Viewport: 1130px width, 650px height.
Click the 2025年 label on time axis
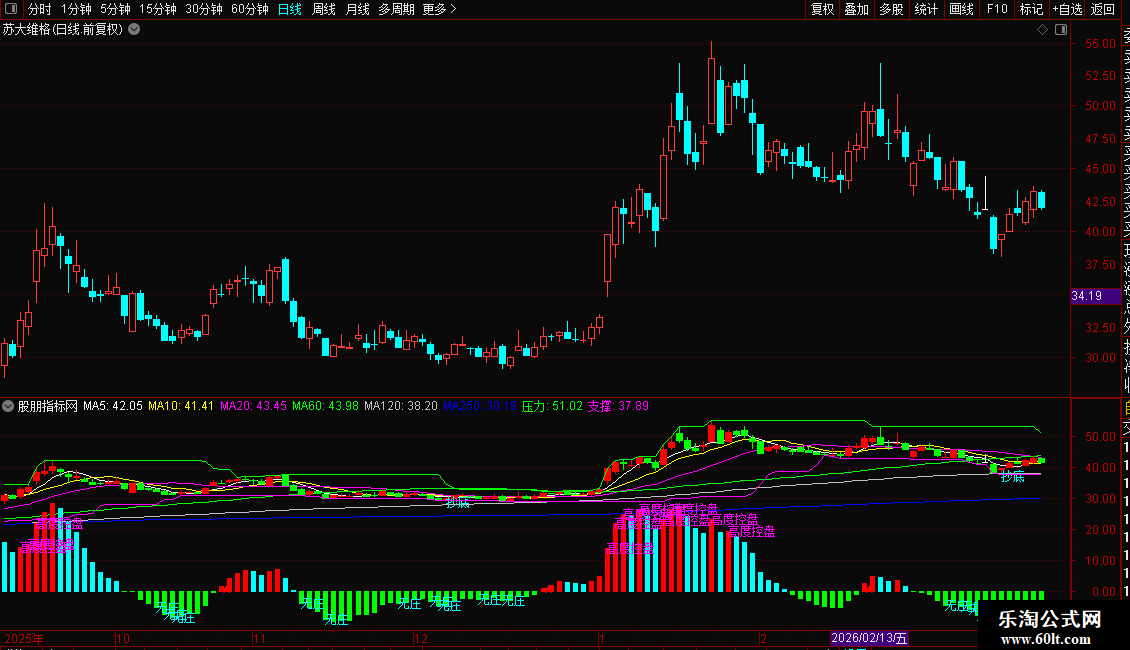tap(24, 638)
